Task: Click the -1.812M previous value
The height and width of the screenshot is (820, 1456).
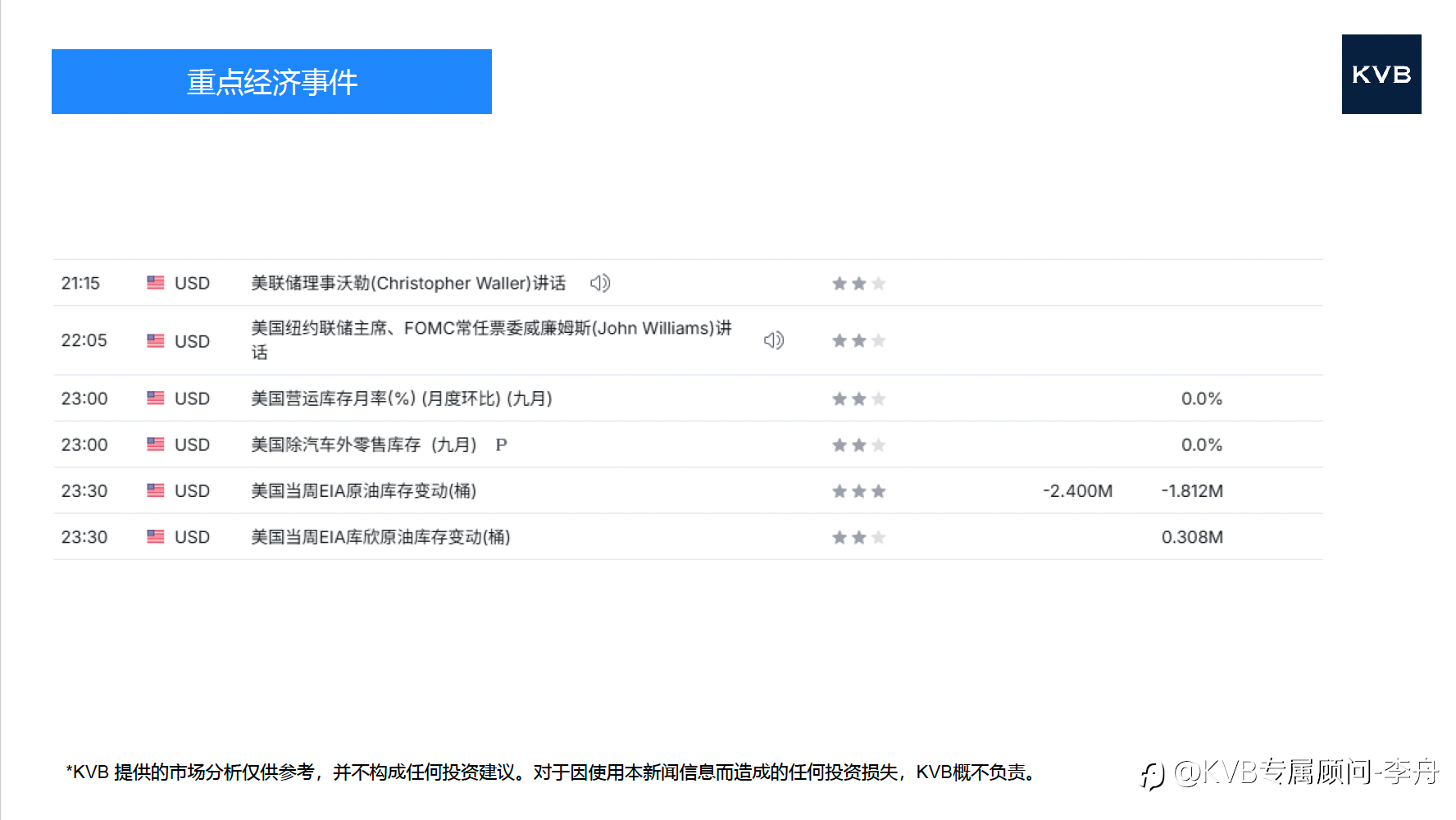Action: (1192, 490)
